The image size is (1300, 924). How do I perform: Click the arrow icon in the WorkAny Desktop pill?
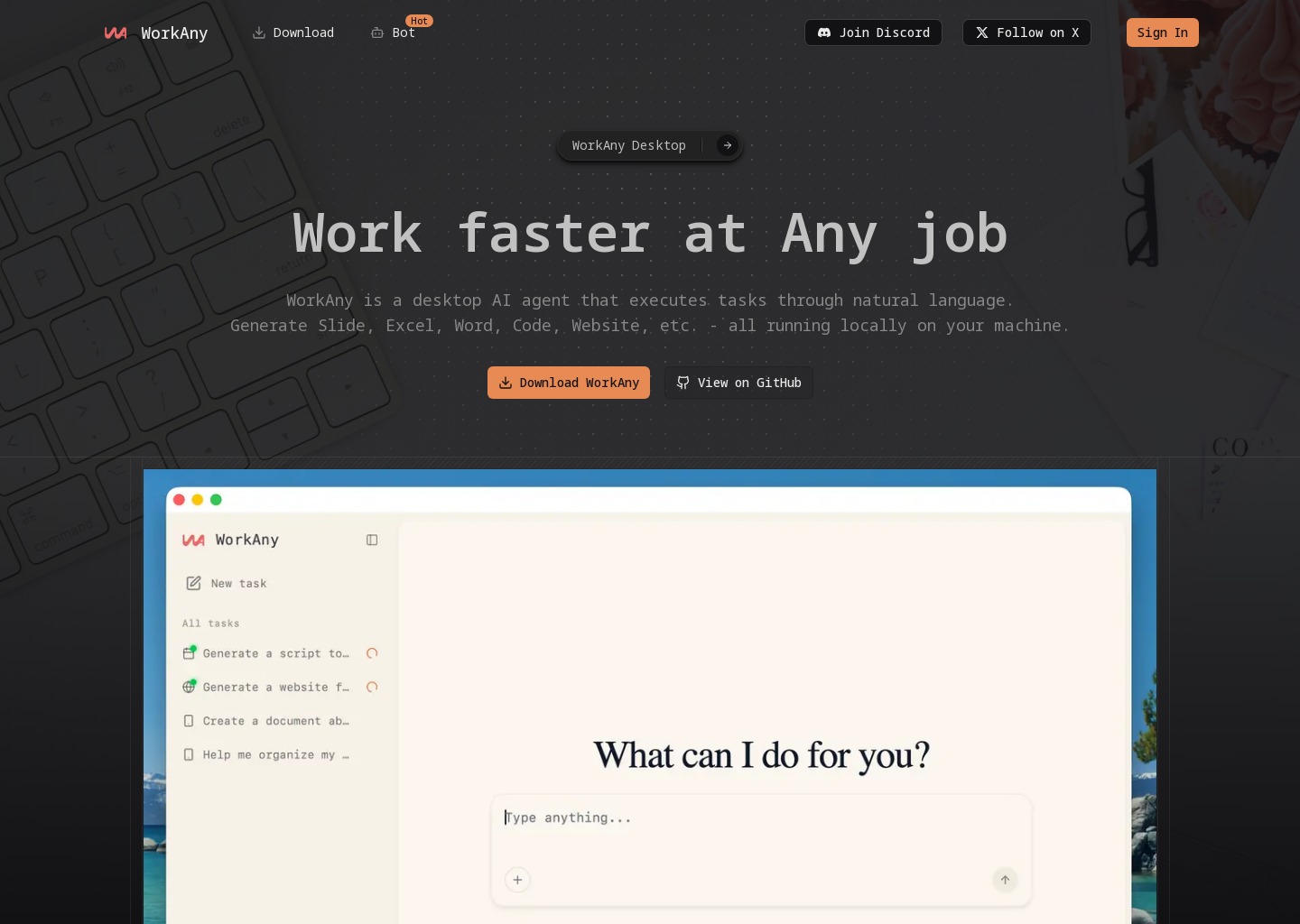[x=727, y=145]
